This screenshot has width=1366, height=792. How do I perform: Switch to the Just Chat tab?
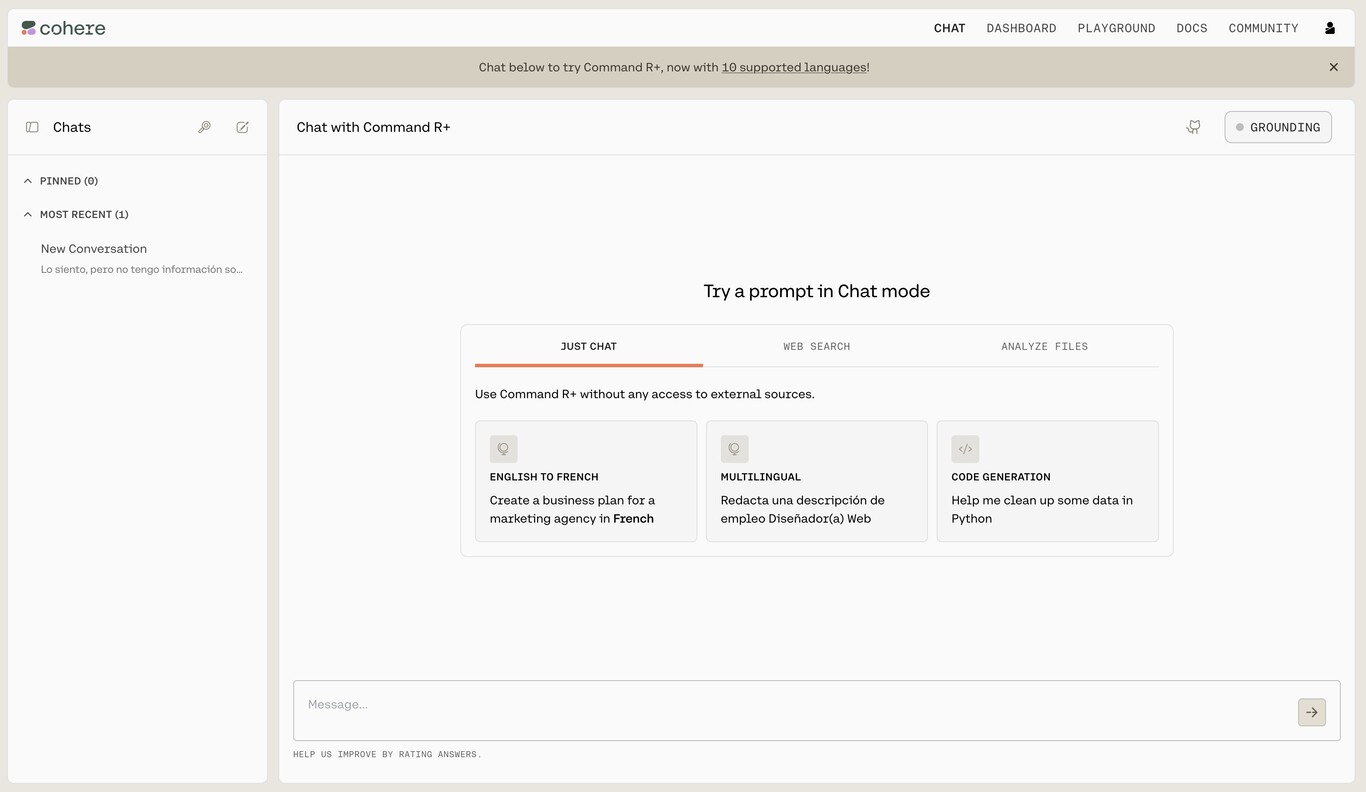(x=589, y=346)
